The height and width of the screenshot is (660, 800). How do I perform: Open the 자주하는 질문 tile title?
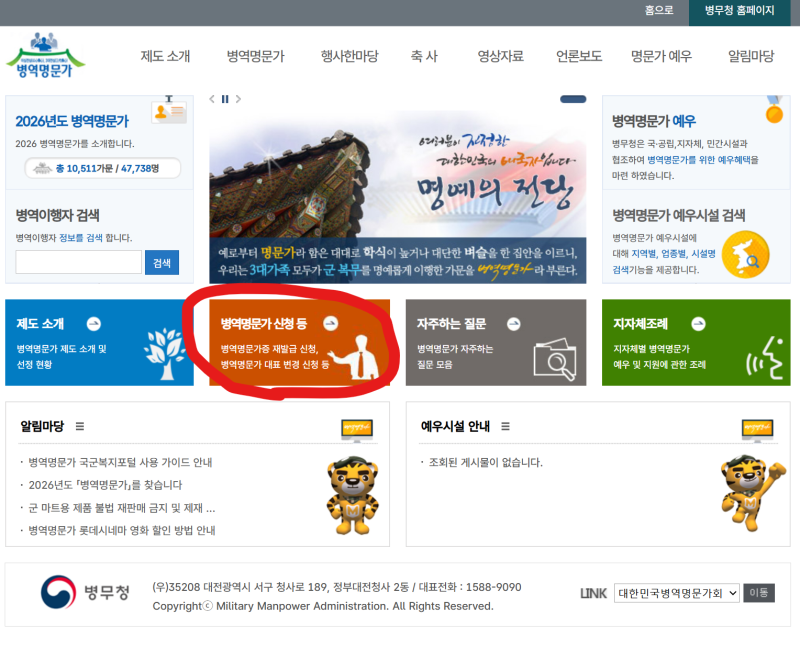pyautogui.click(x=451, y=323)
